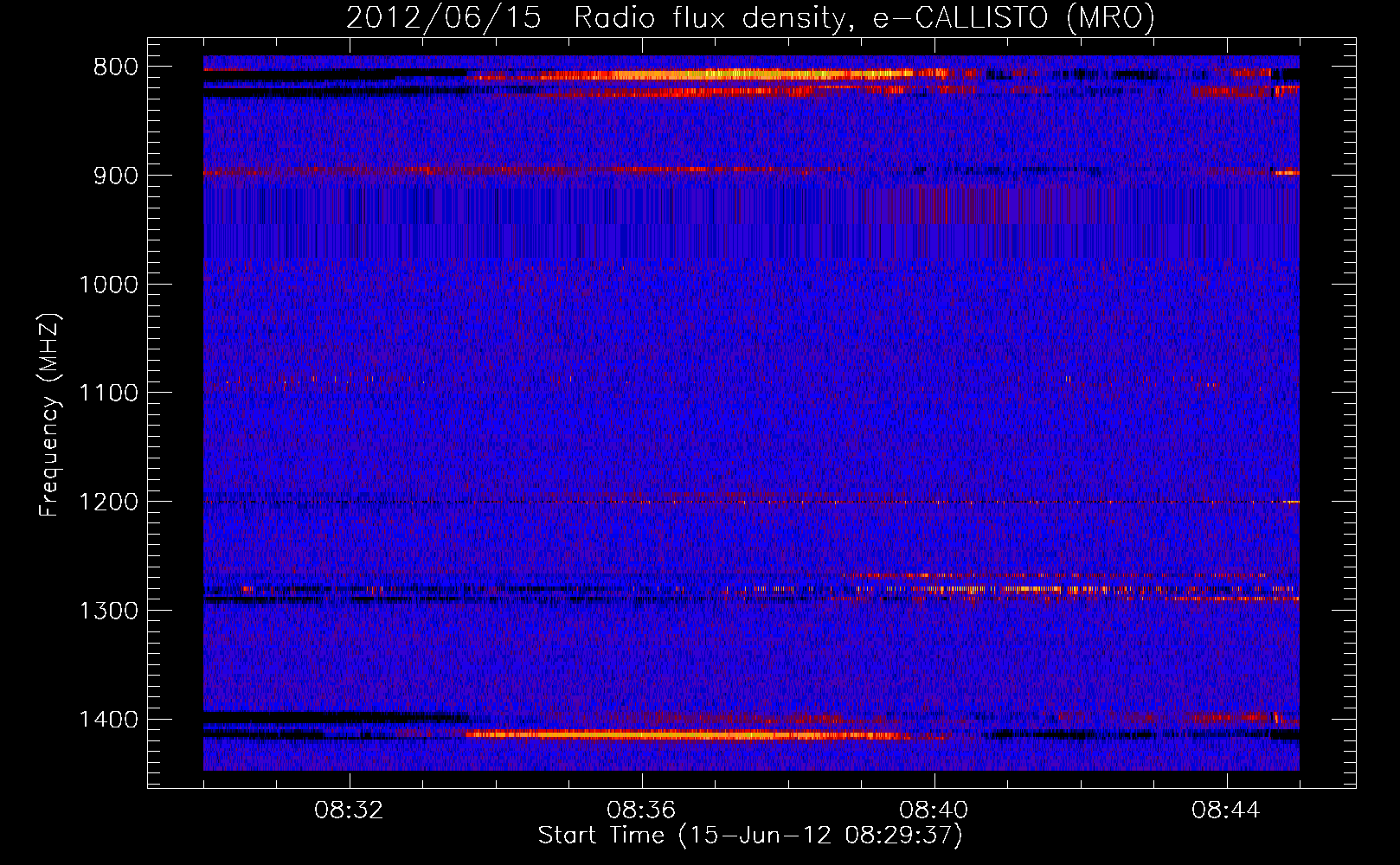Click the 08:36 time tick label
1400x865 pixels.
[642, 811]
